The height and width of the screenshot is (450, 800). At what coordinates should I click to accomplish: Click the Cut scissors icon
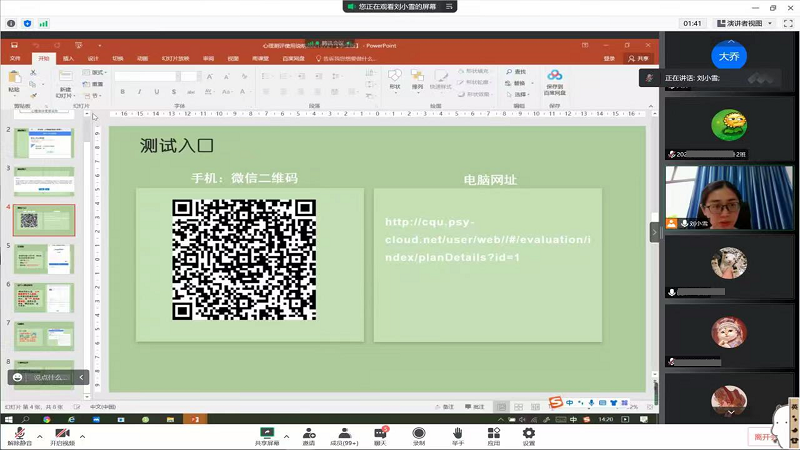[x=33, y=72]
